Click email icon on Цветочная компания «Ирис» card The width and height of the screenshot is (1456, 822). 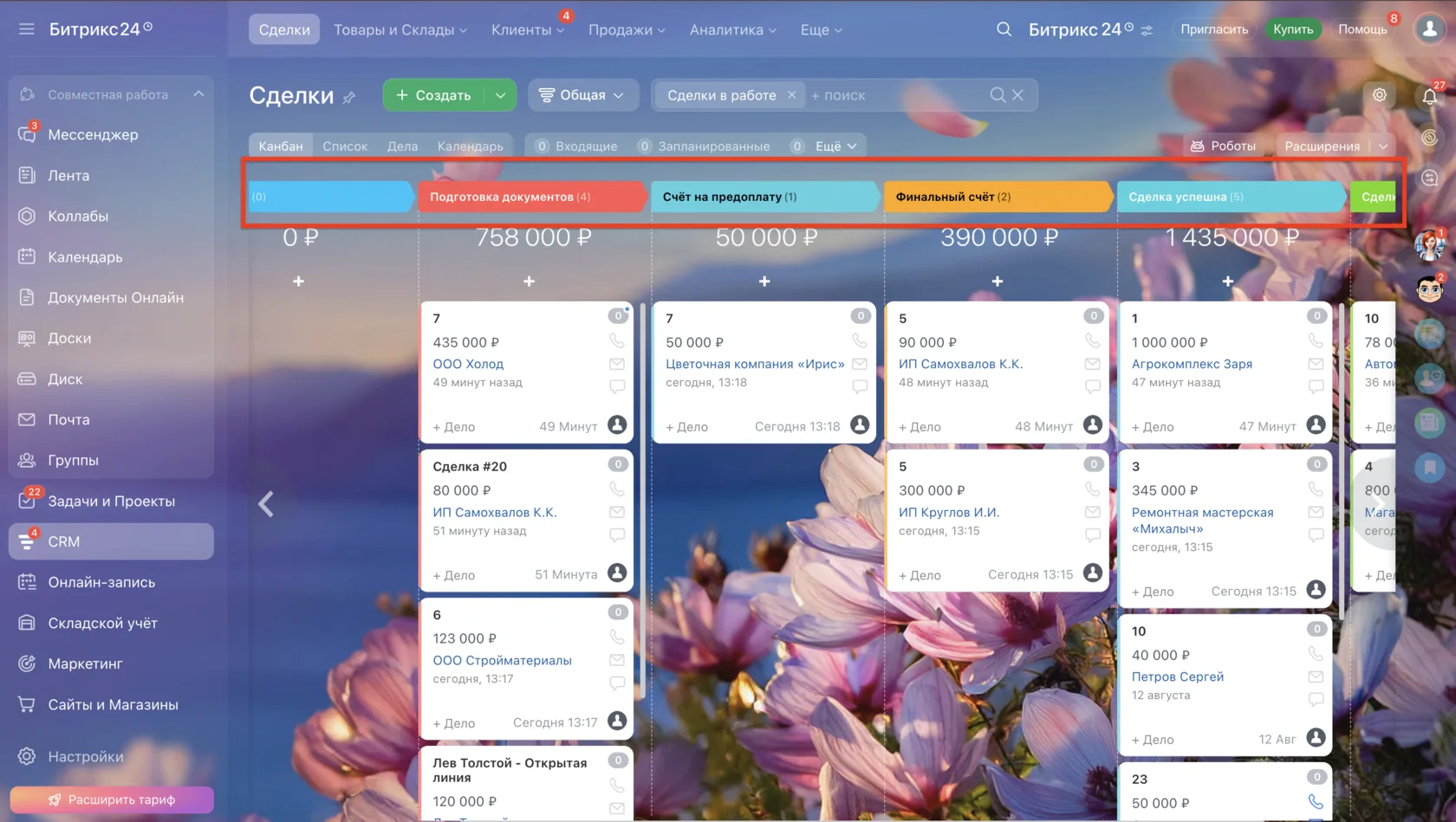[x=860, y=364]
